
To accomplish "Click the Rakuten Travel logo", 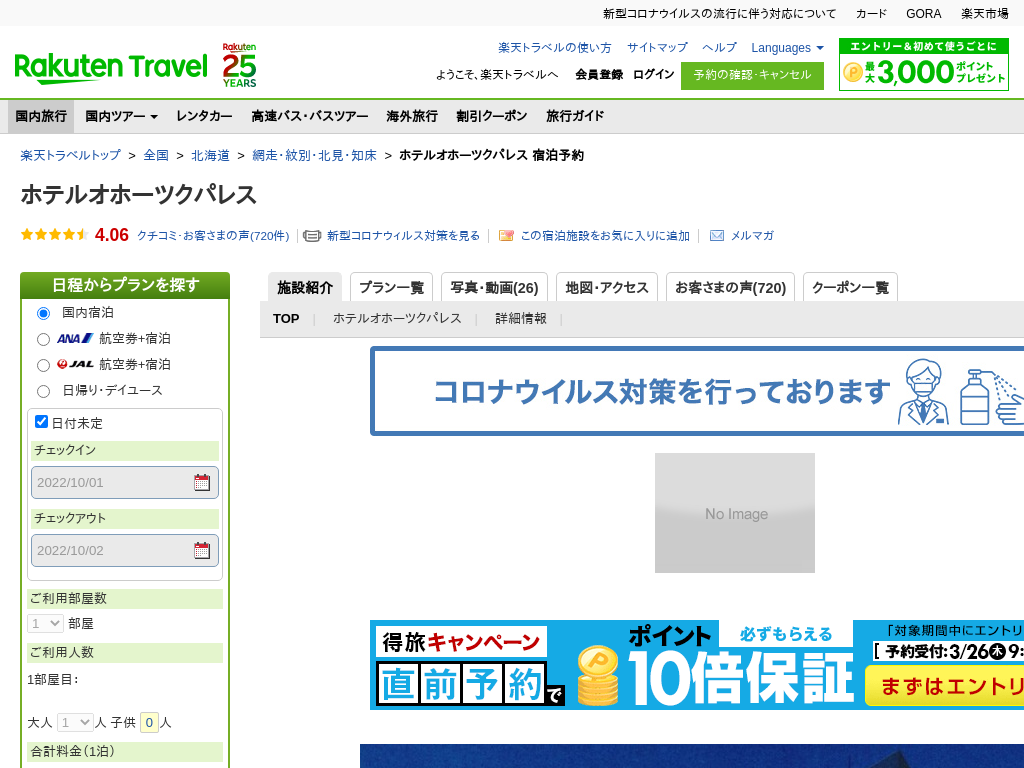I will click(x=110, y=67).
